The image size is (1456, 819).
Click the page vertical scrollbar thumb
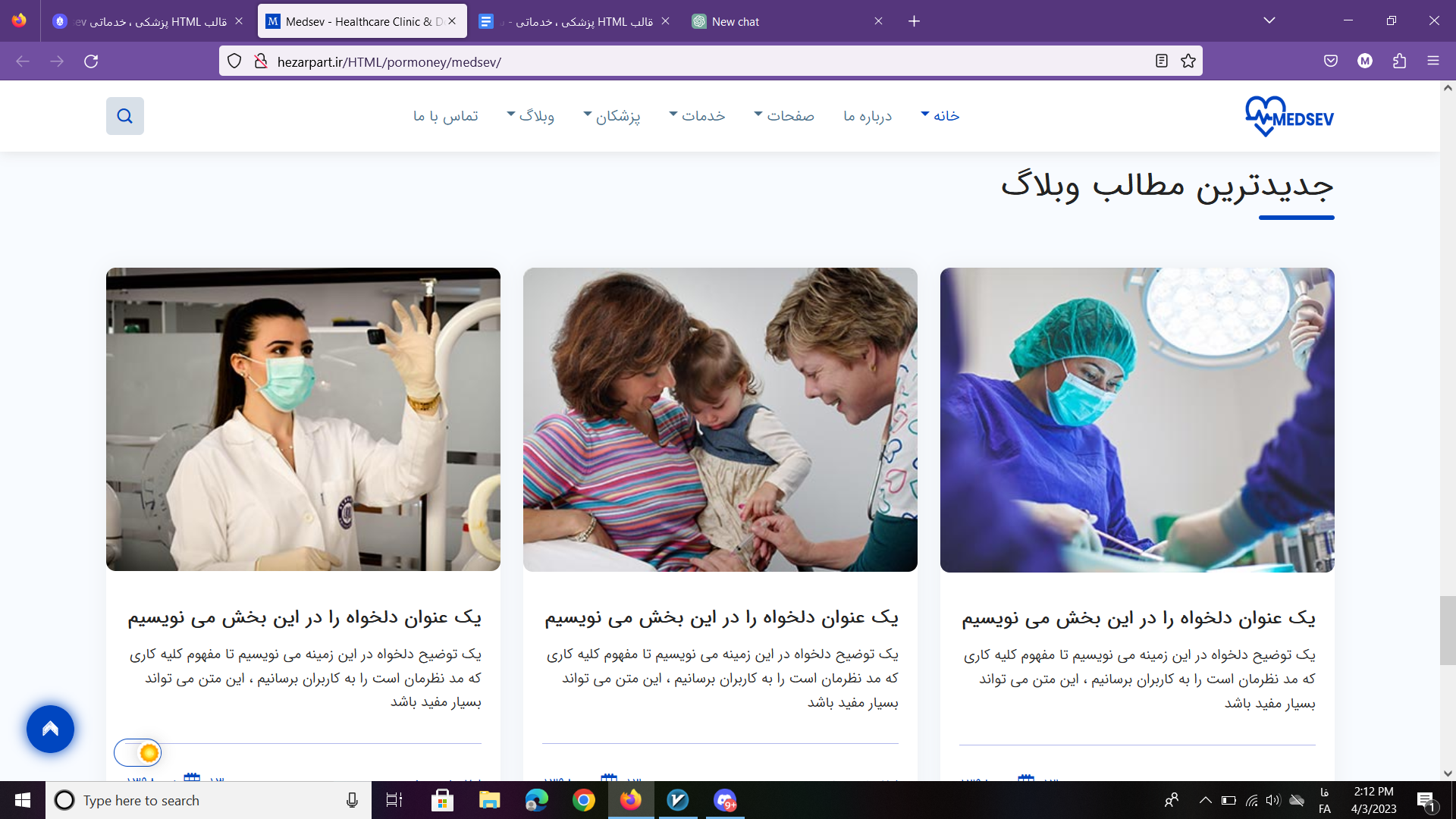pos(1448,629)
